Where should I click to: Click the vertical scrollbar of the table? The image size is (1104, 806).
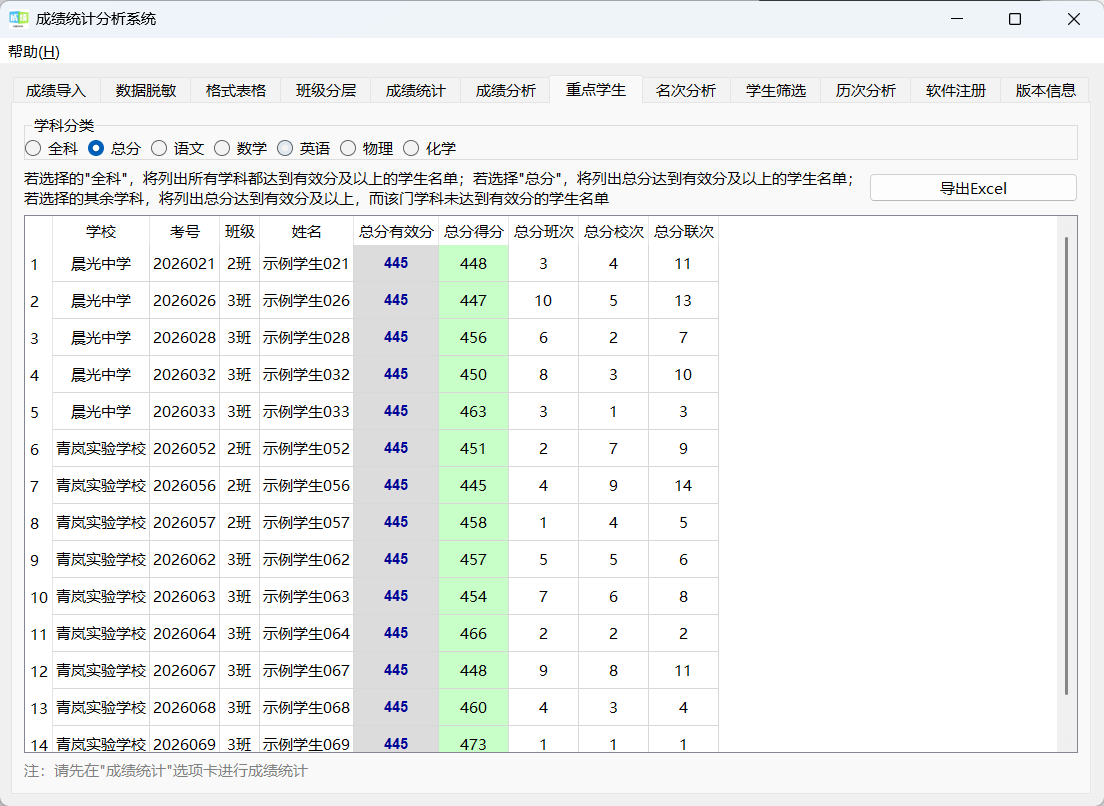[x=1066, y=466]
